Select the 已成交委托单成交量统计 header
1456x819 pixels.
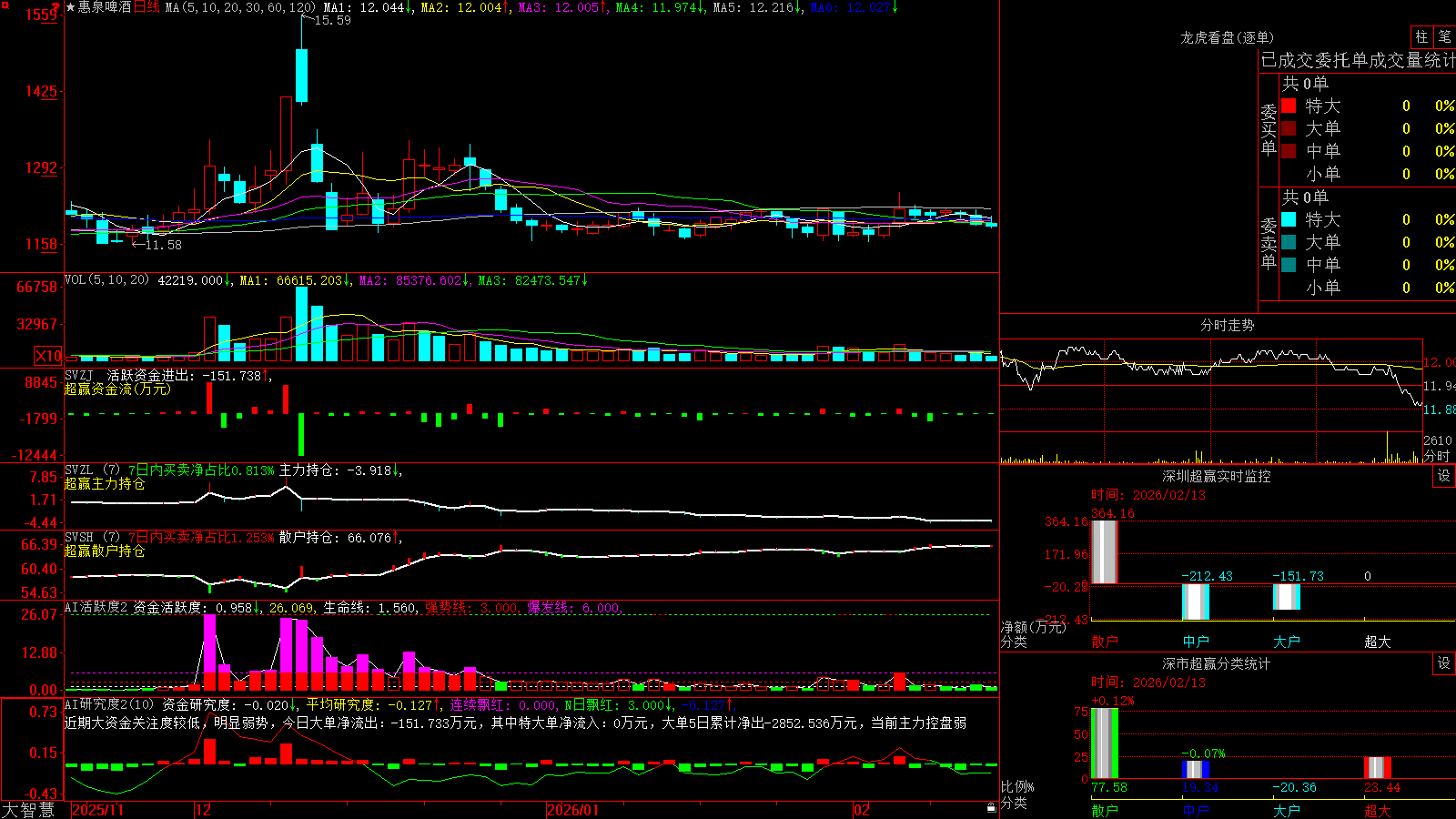coord(1358,61)
